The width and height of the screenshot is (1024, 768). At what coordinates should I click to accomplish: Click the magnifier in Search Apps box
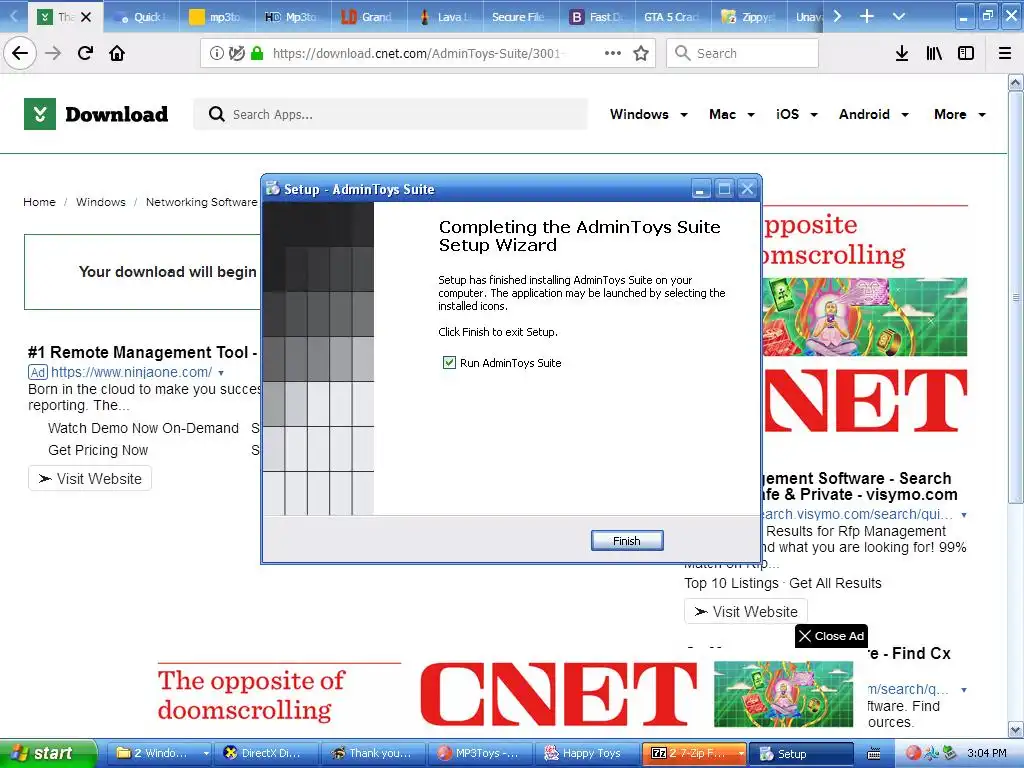[216, 114]
